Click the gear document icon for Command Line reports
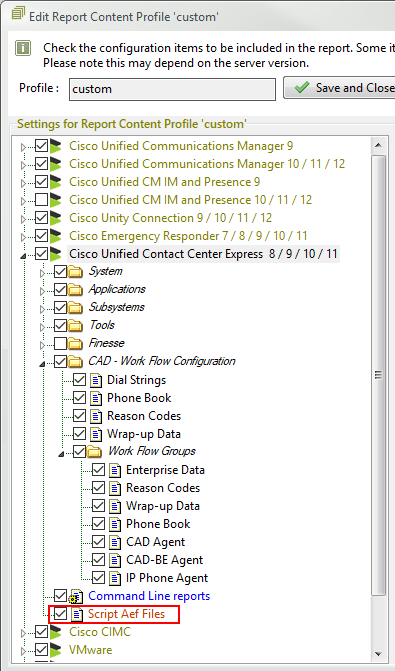The height and width of the screenshot is (671, 395). point(76,596)
